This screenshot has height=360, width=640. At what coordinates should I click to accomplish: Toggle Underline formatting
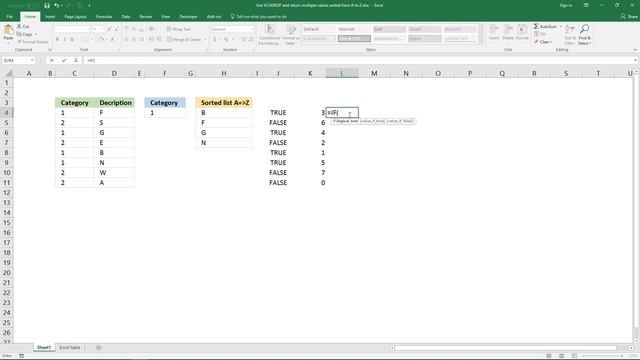[x=72, y=40]
